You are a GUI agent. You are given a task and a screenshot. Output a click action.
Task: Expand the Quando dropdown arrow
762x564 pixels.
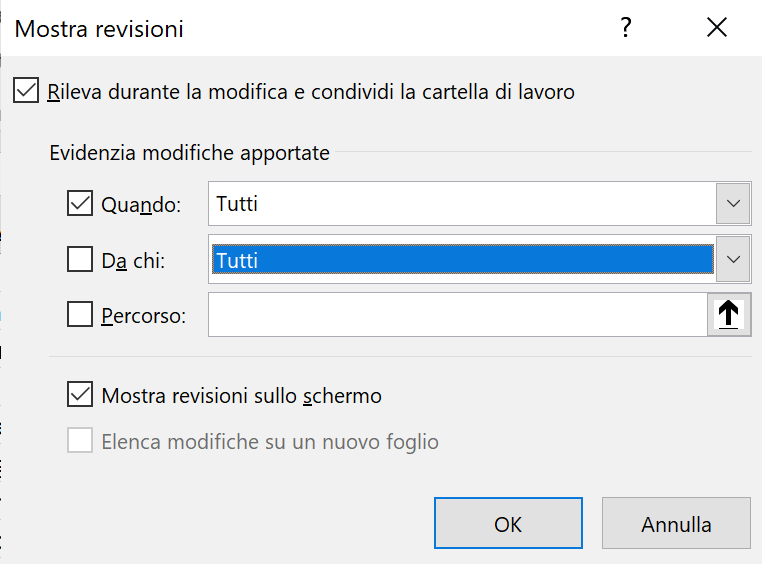tap(733, 204)
